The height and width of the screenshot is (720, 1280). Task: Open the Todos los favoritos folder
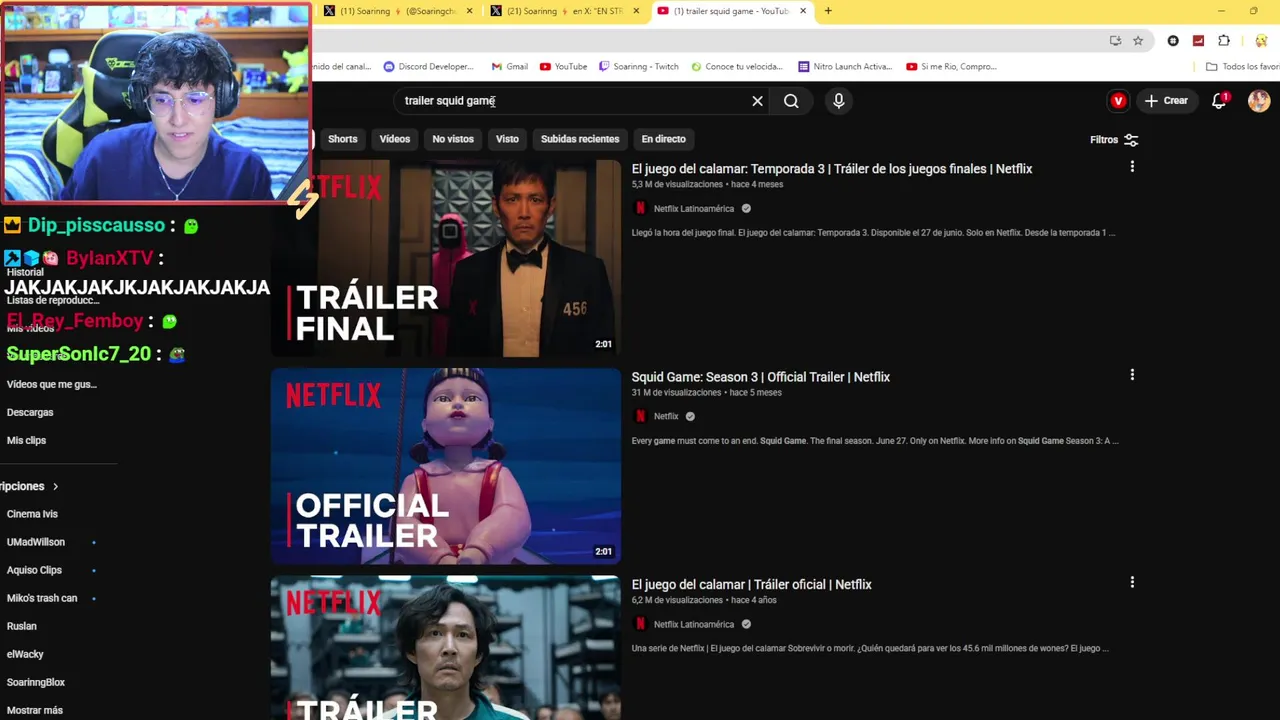[1243, 67]
